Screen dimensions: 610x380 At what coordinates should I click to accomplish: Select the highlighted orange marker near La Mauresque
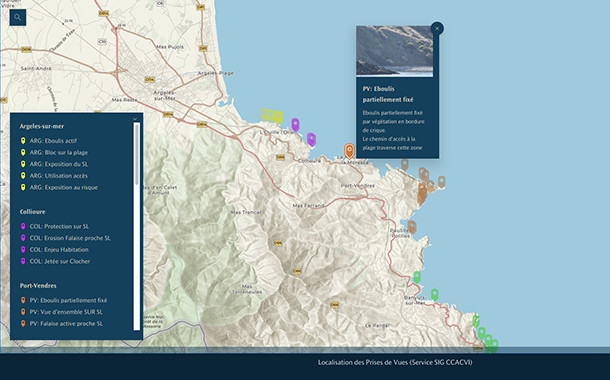349,151
